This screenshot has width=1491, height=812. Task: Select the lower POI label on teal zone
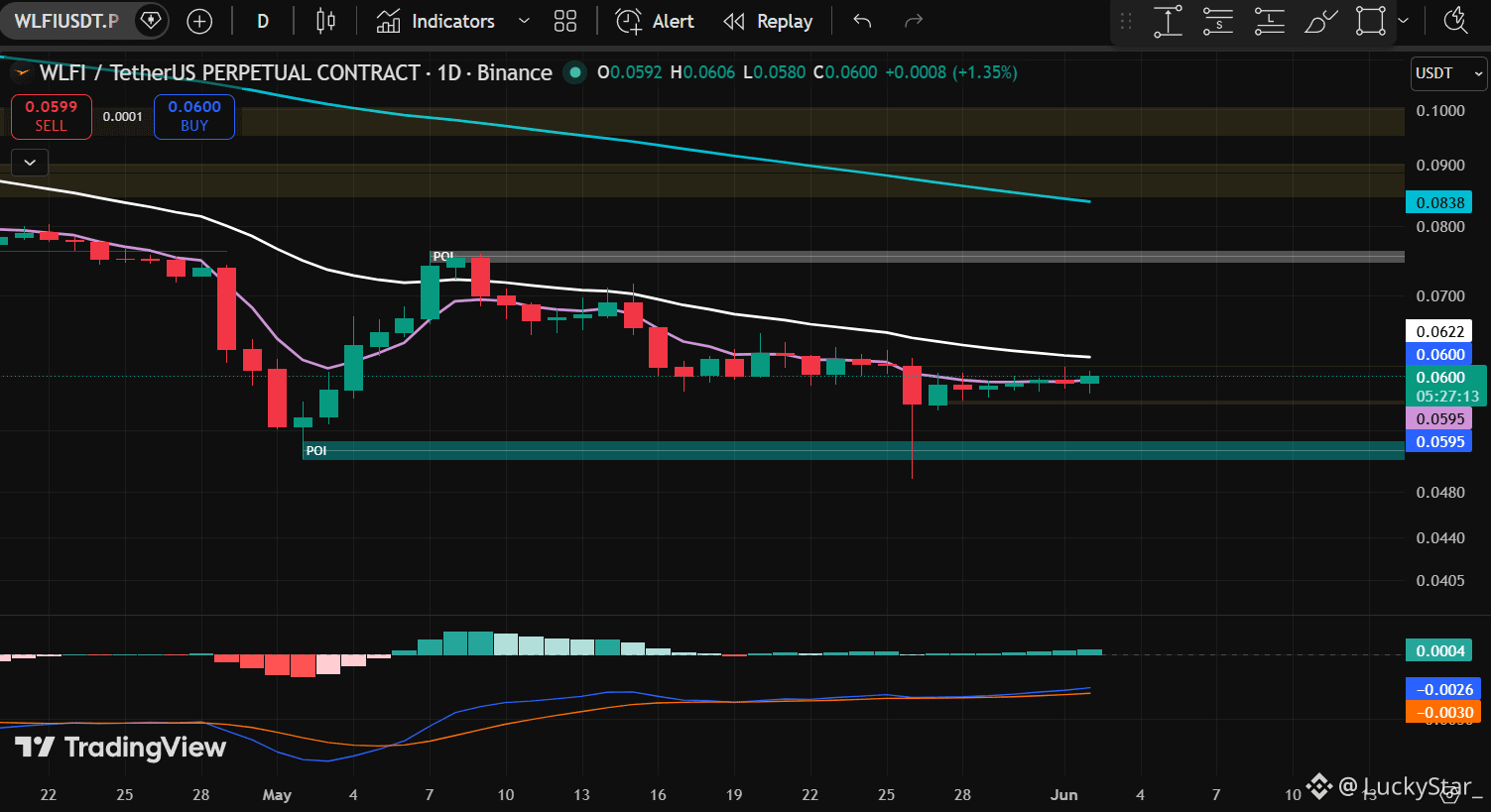[x=316, y=451]
